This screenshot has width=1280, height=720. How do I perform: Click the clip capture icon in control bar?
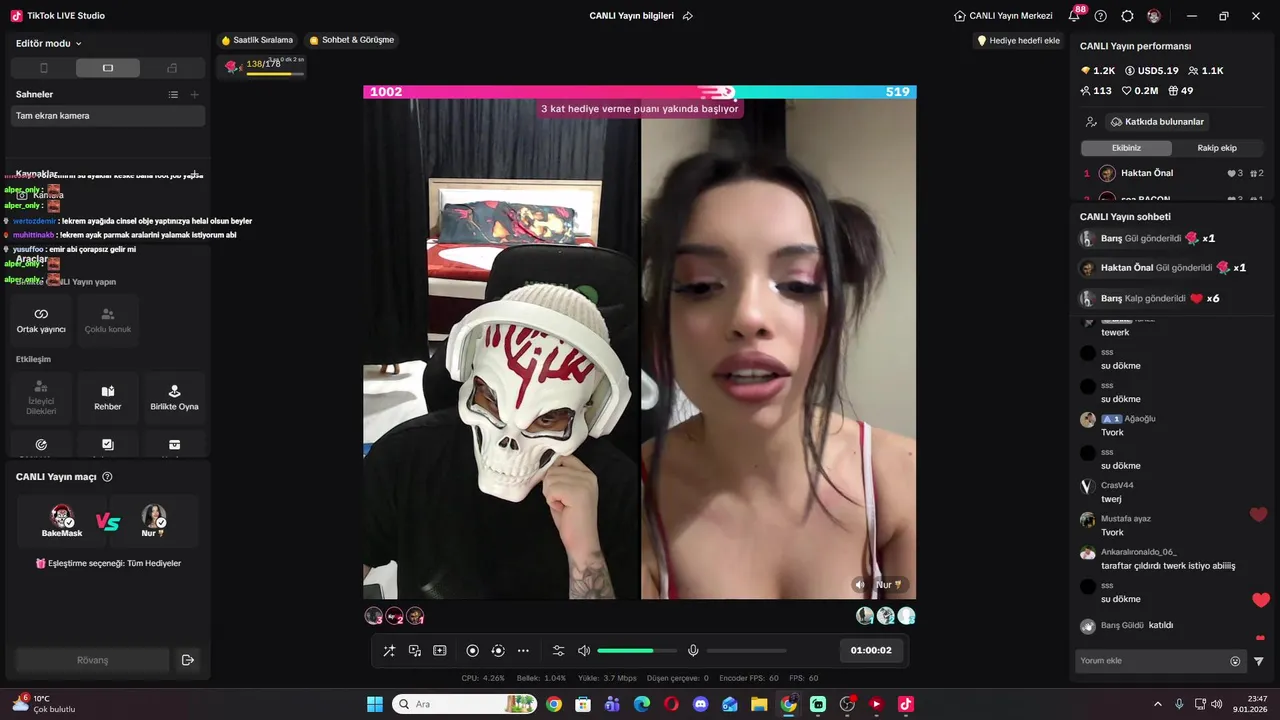click(440, 651)
